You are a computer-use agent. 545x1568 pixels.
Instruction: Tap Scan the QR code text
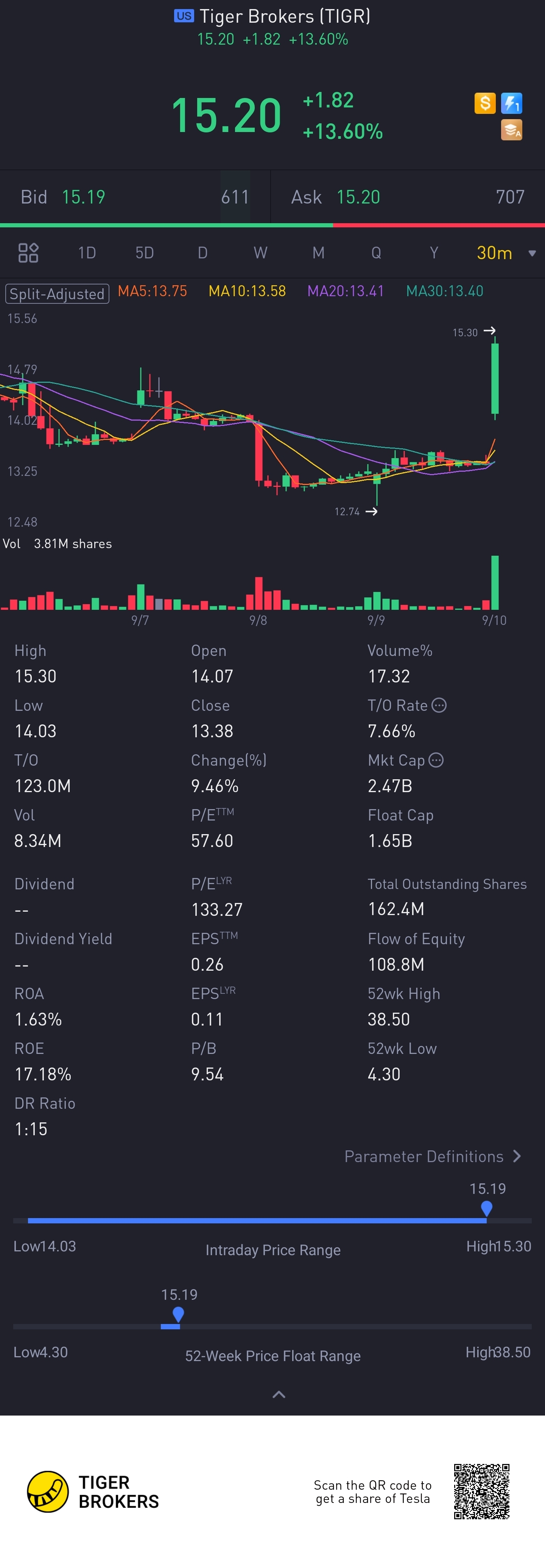[x=373, y=1491]
